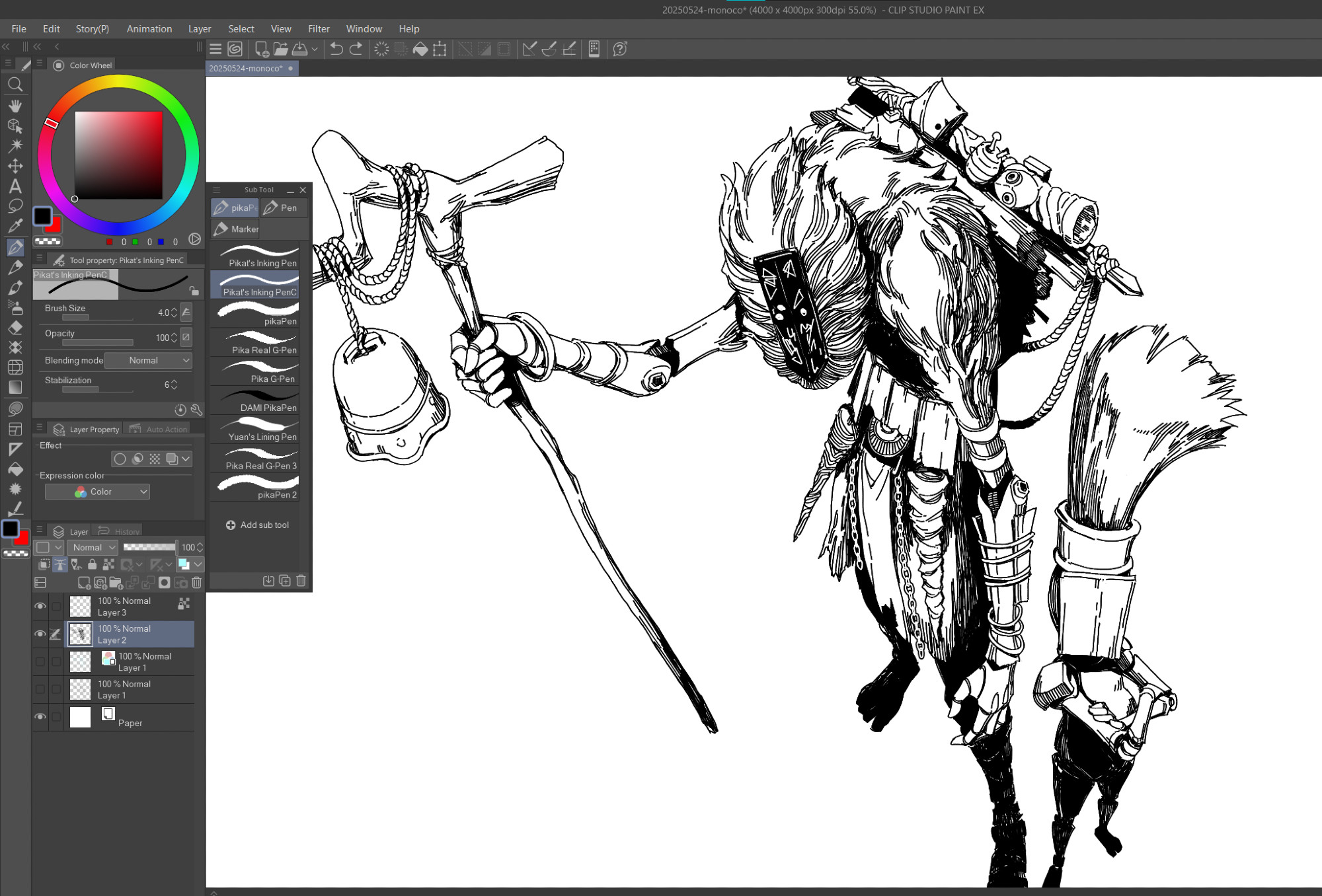This screenshot has height=896, width=1322.
Task: Open the layer blending mode Normal dropdown
Action: [x=93, y=547]
